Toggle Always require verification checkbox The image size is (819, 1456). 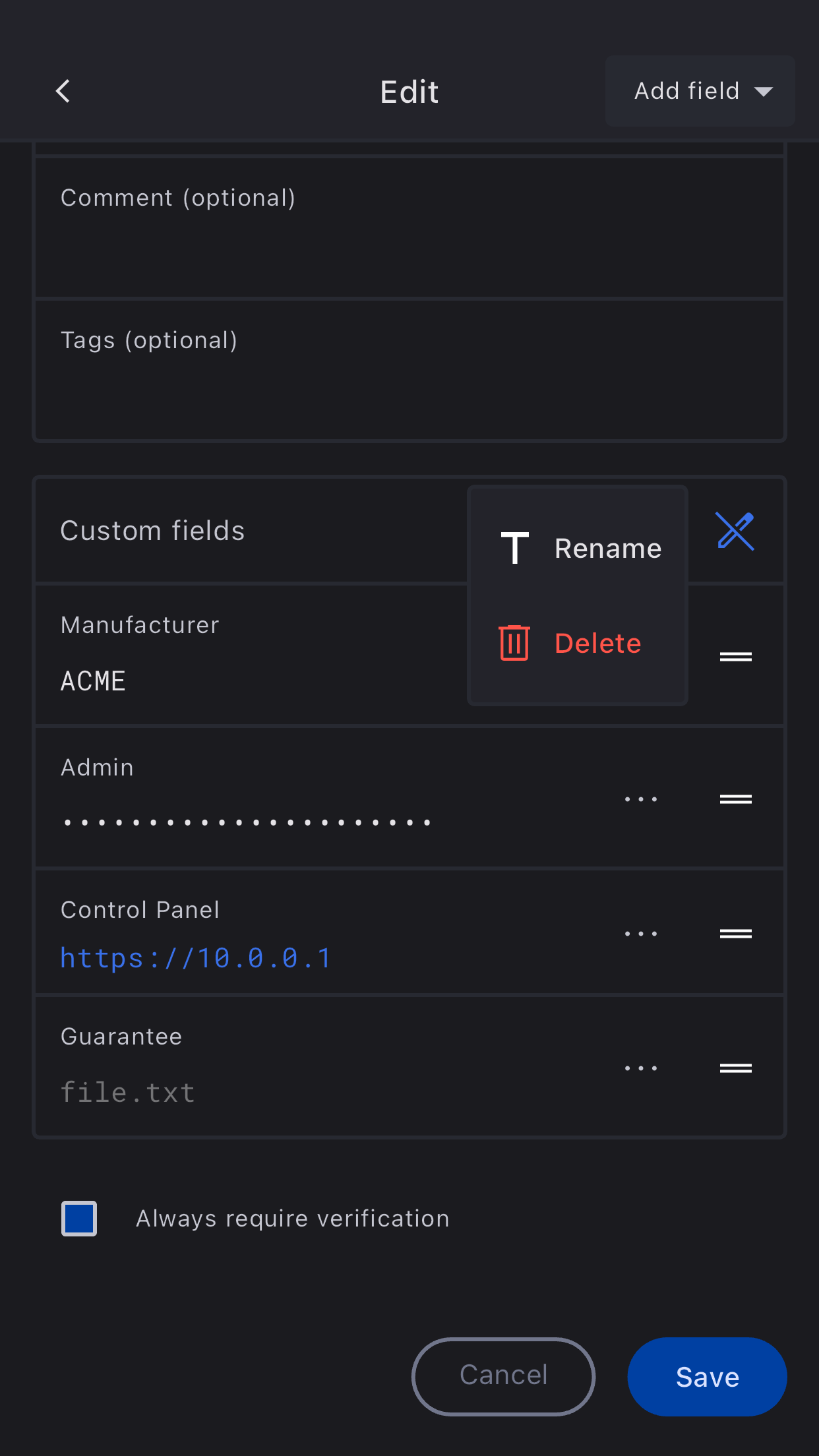click(79, 1219)
